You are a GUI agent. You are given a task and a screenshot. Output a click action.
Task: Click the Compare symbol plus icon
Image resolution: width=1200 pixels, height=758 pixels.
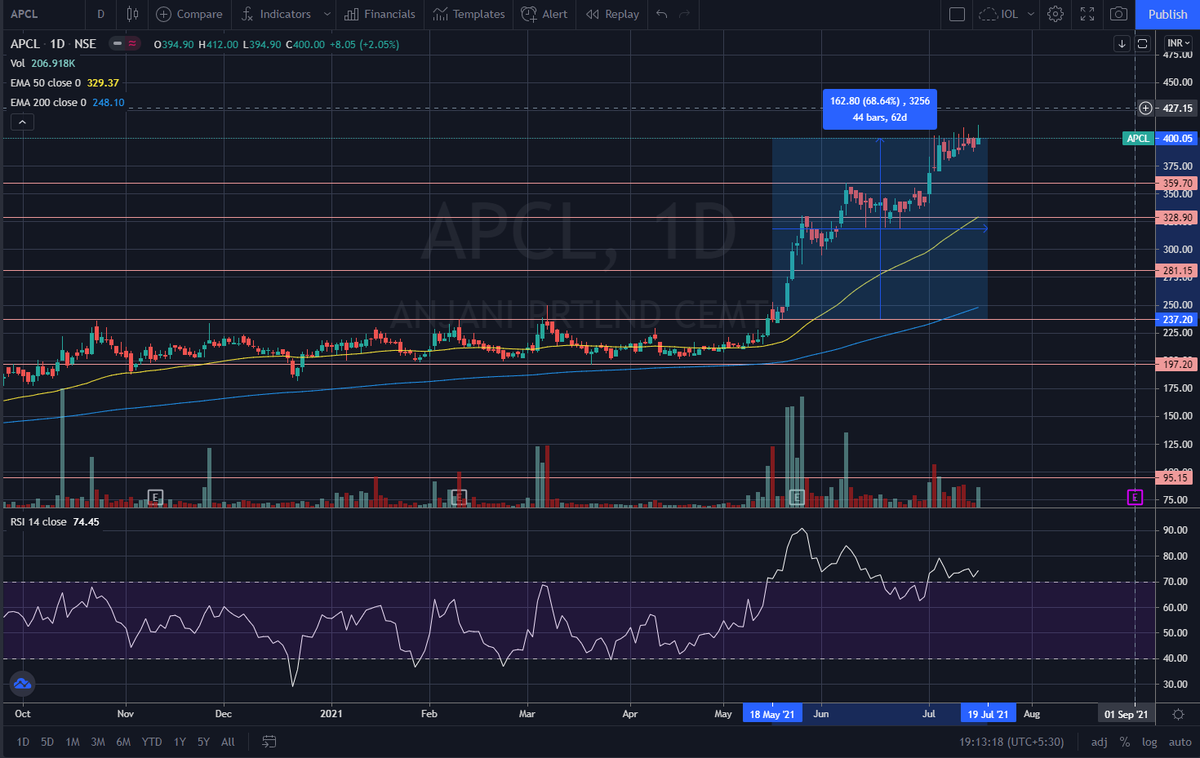[x=163, y=14]
